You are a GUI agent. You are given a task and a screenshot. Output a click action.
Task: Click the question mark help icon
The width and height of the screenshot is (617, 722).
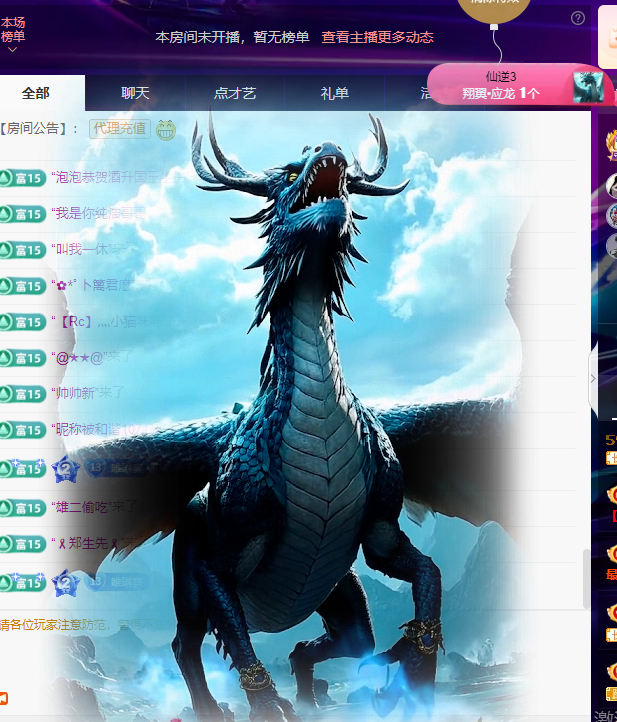(x=577, y=18)
